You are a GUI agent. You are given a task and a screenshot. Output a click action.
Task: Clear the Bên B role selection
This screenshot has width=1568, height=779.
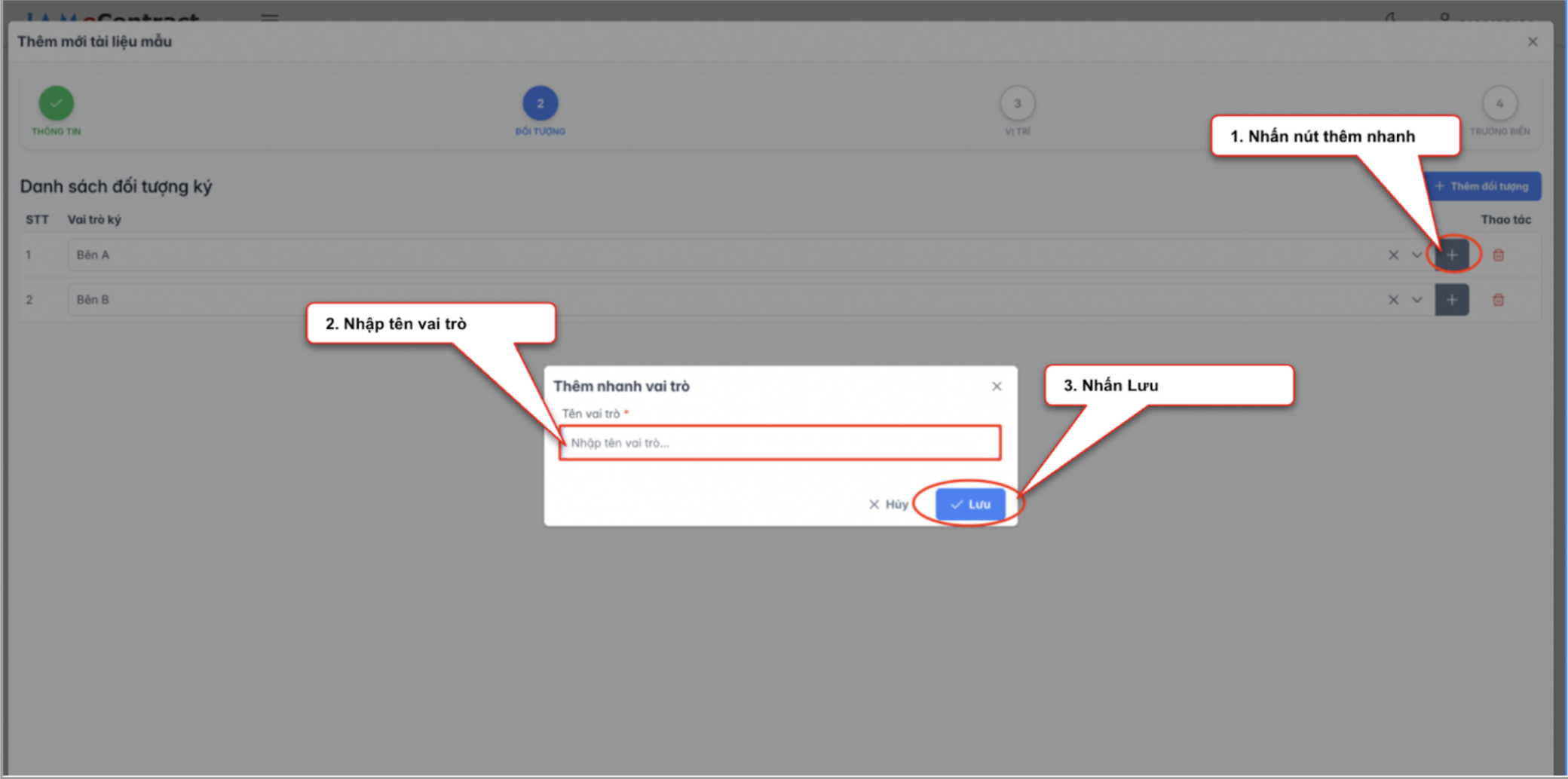pyautogui.click(x=1393, y=300)
